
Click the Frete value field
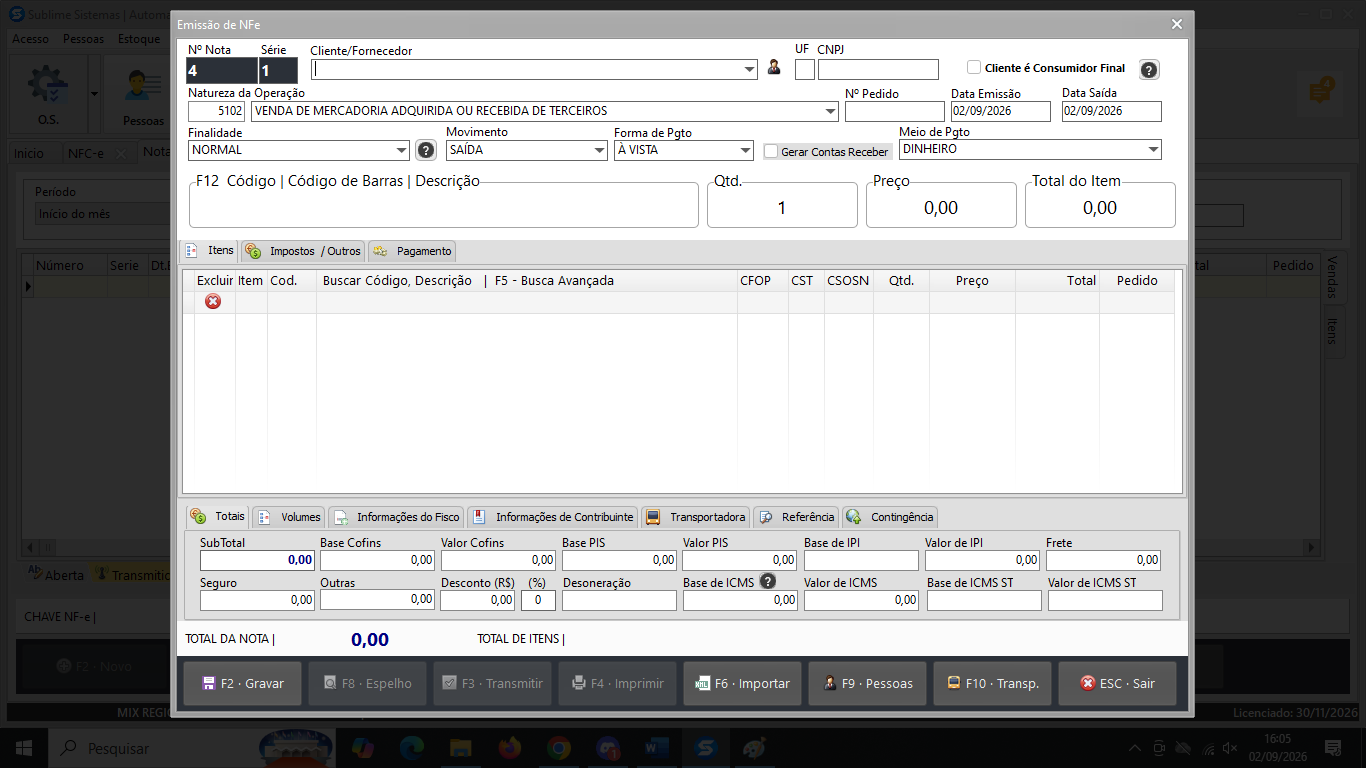point(1104,560)
